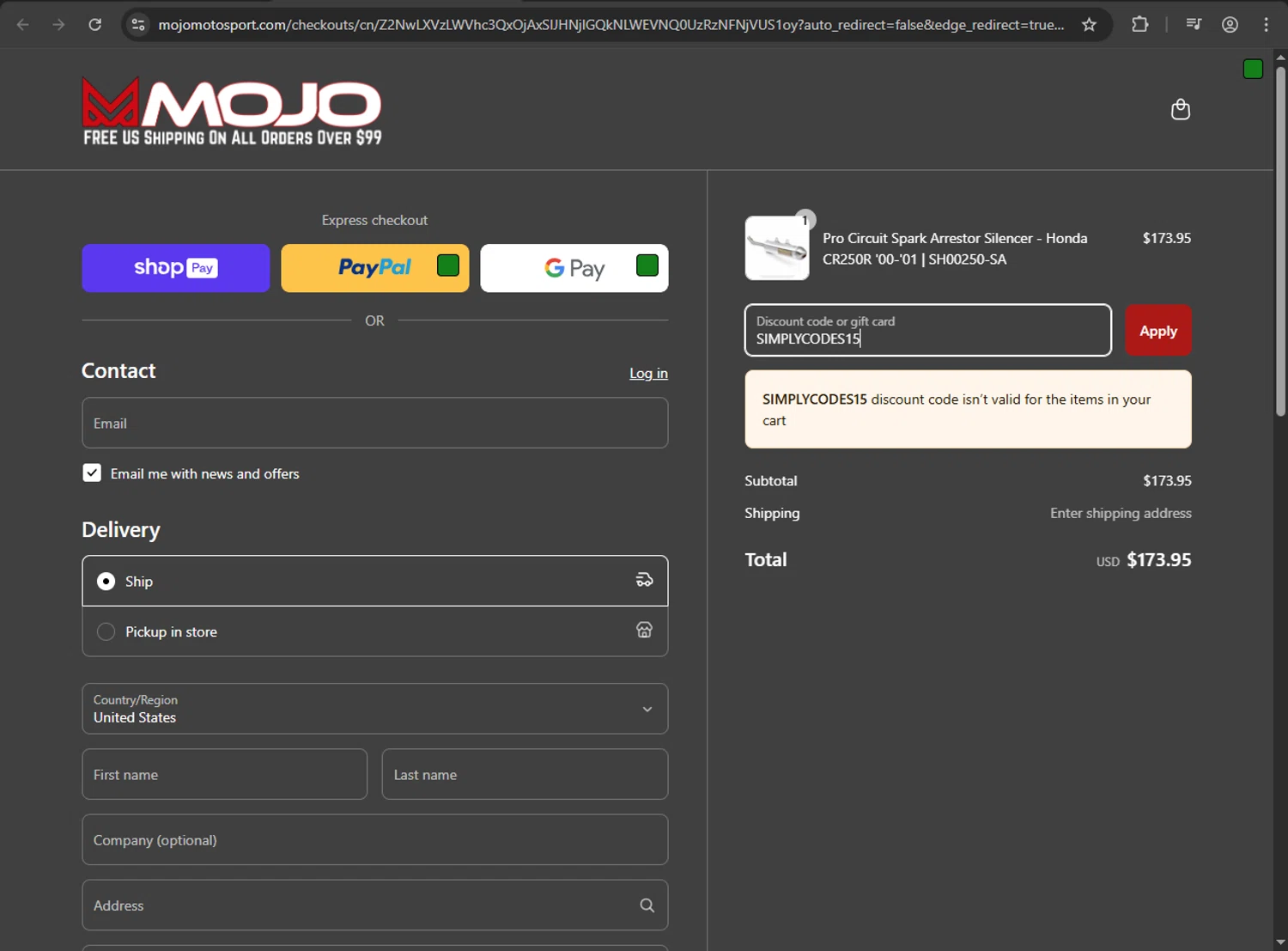Click the browser forward arrow
The width and height of the screenshot is (1288, 951).
pyautogui.click(x=58, y=24)
